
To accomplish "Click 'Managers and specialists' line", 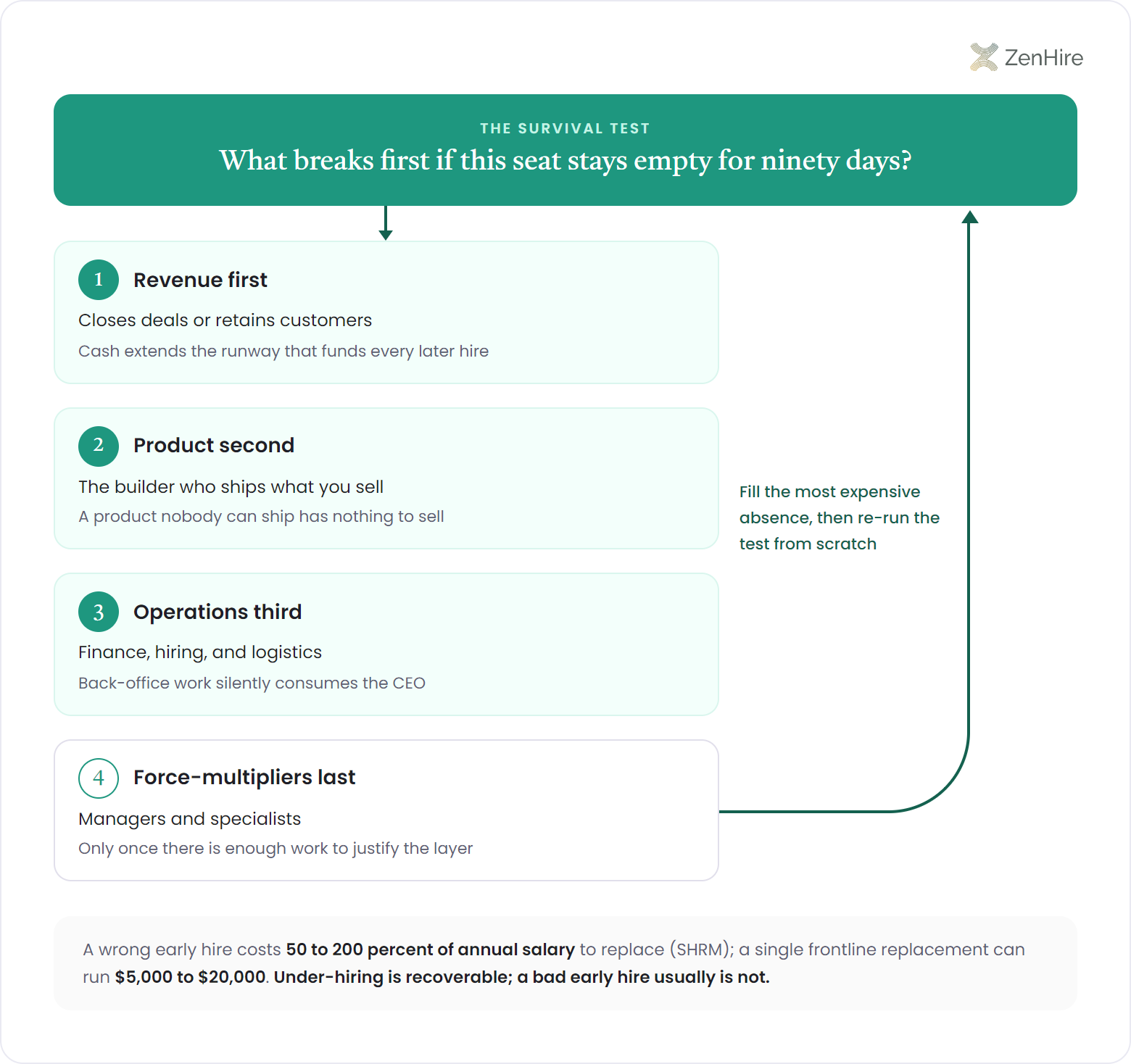I will (189, 819).
